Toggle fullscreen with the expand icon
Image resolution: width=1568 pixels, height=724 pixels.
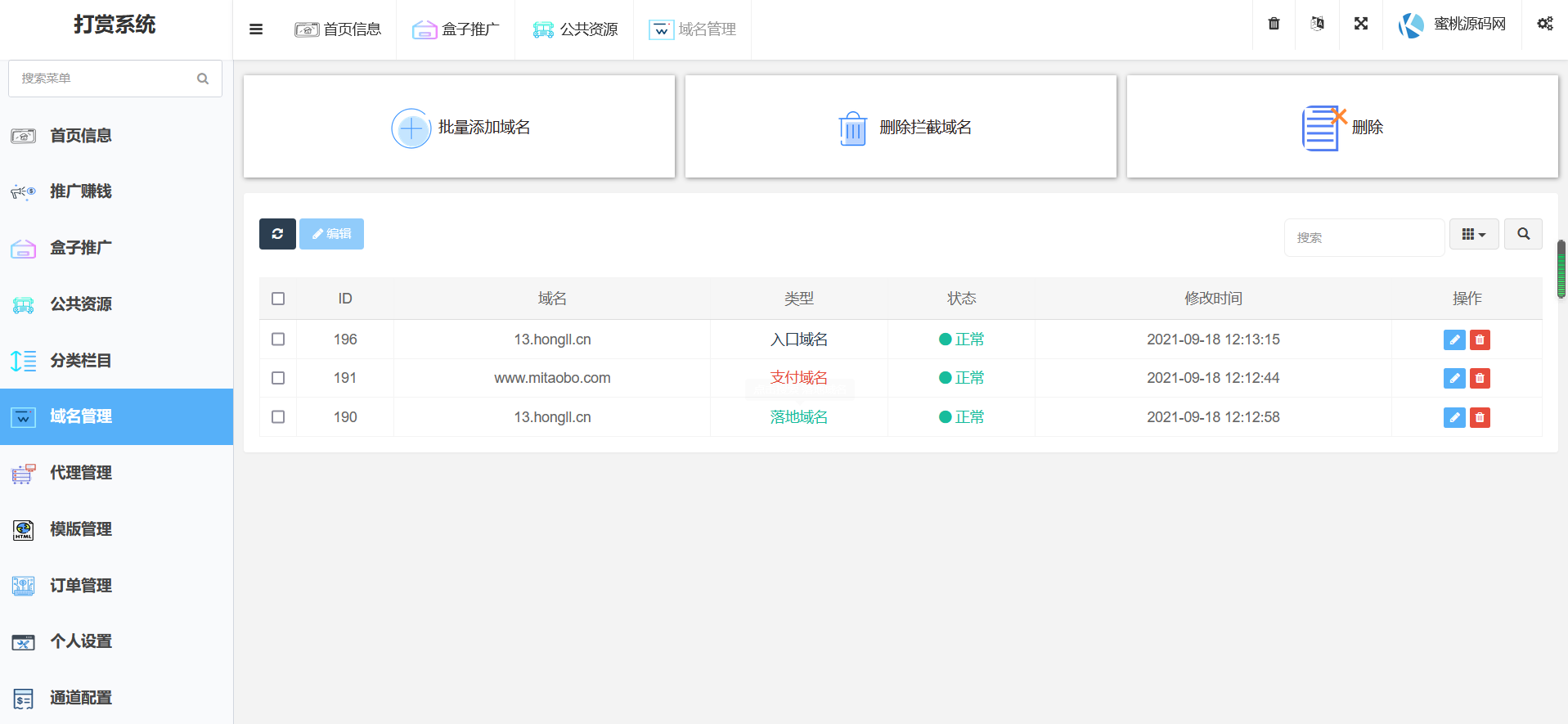(1360, 24)
